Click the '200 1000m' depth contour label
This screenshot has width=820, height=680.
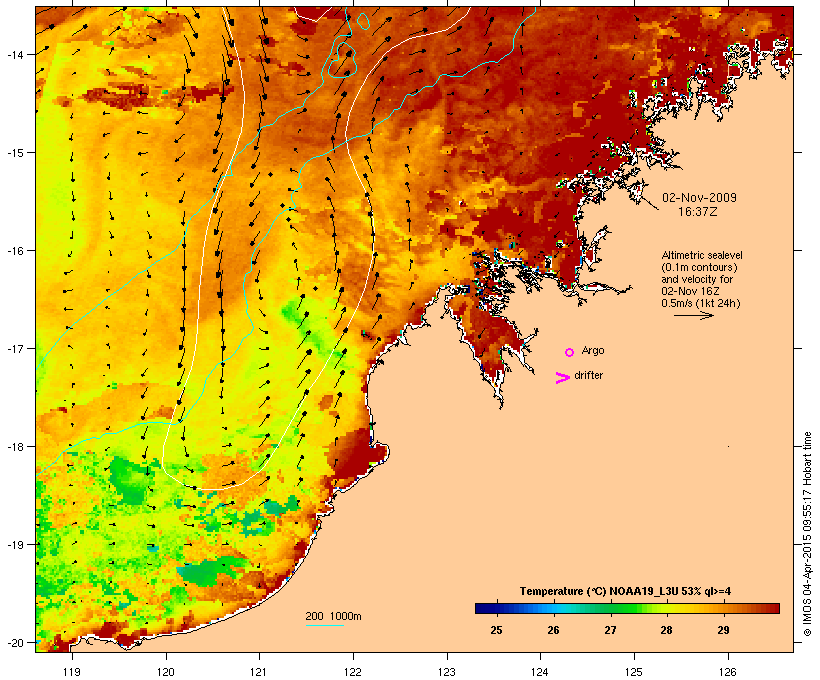click(x=333, y=616)
